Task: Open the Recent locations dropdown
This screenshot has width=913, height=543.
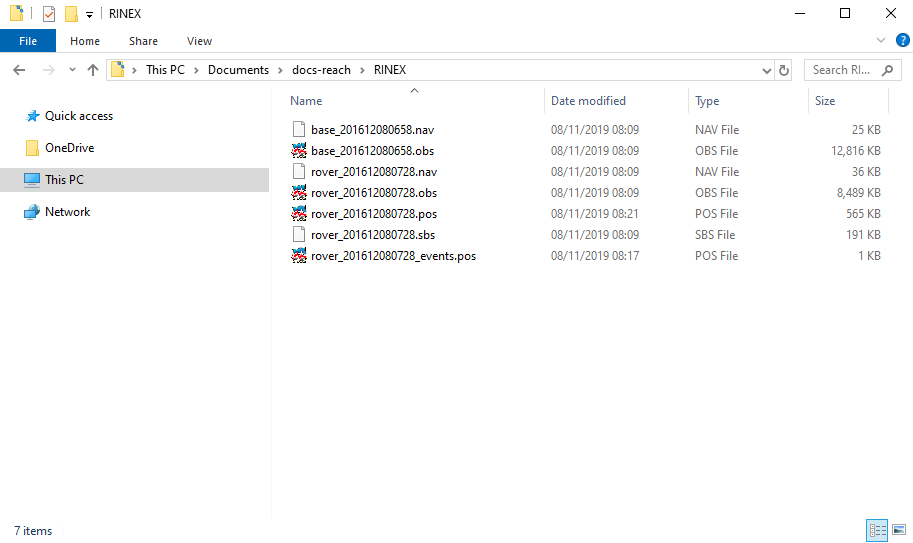Action: pos(72,70)
